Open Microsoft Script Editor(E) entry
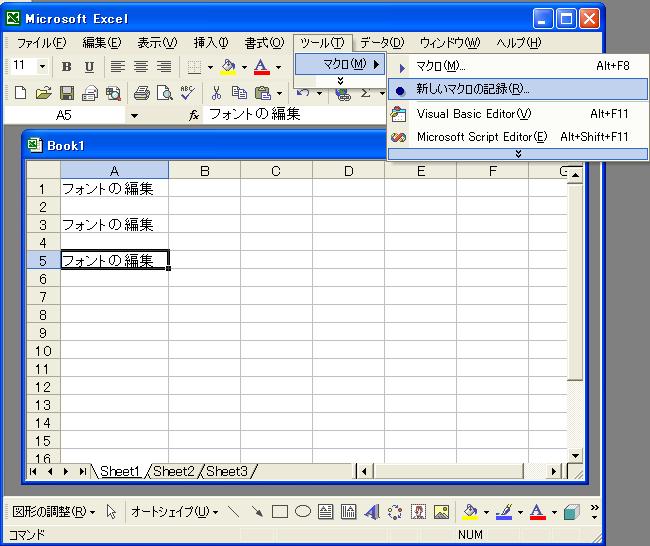Screen dimensions: 650x546 pyautogui.click(x=518, y=136)
